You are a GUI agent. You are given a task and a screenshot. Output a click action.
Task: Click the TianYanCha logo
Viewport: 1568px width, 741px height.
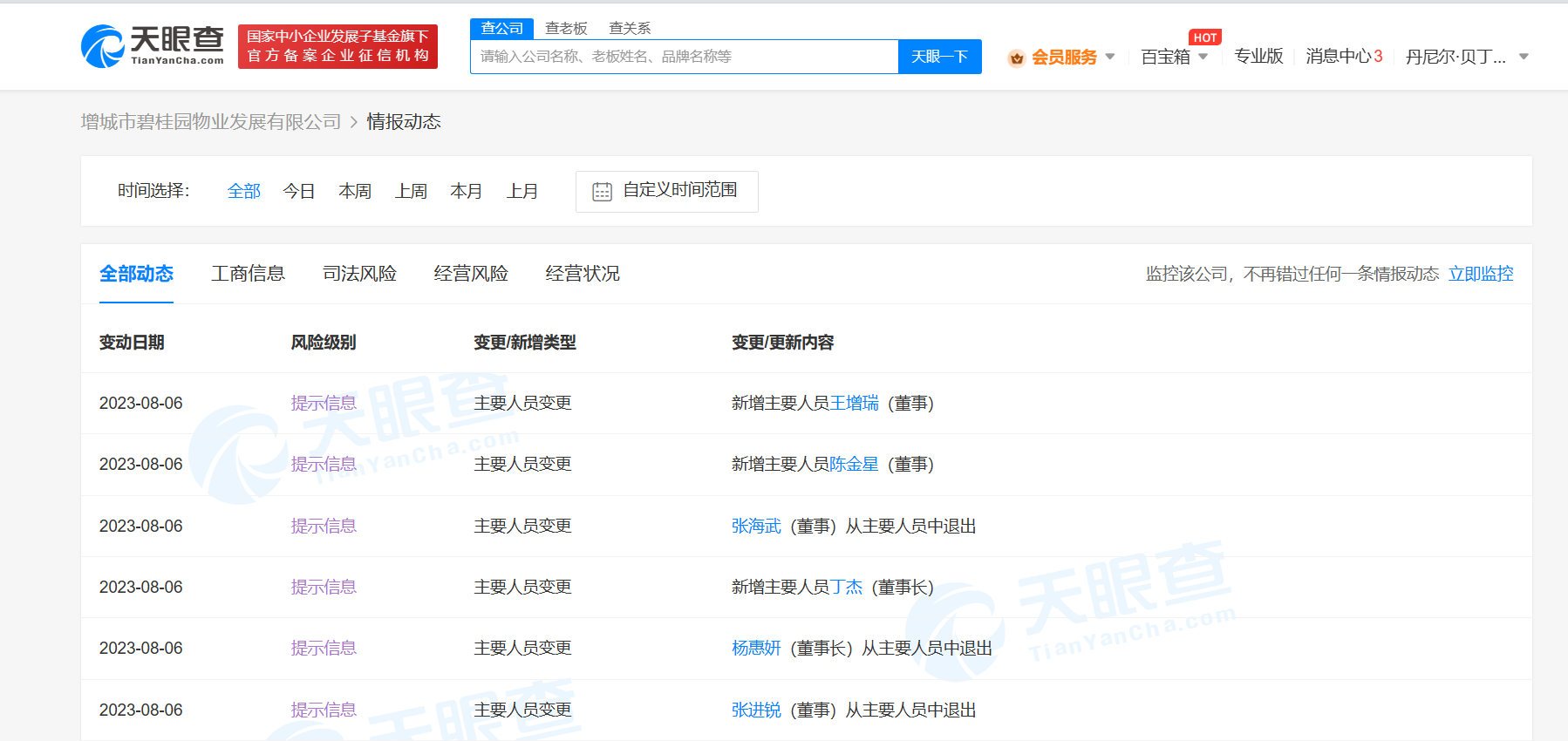pos(153,46)
